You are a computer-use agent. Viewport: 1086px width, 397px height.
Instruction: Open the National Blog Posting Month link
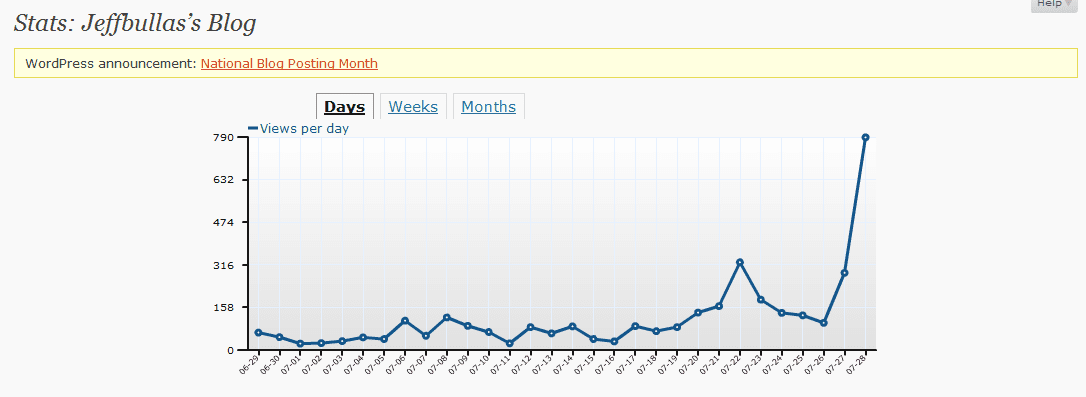290,64
